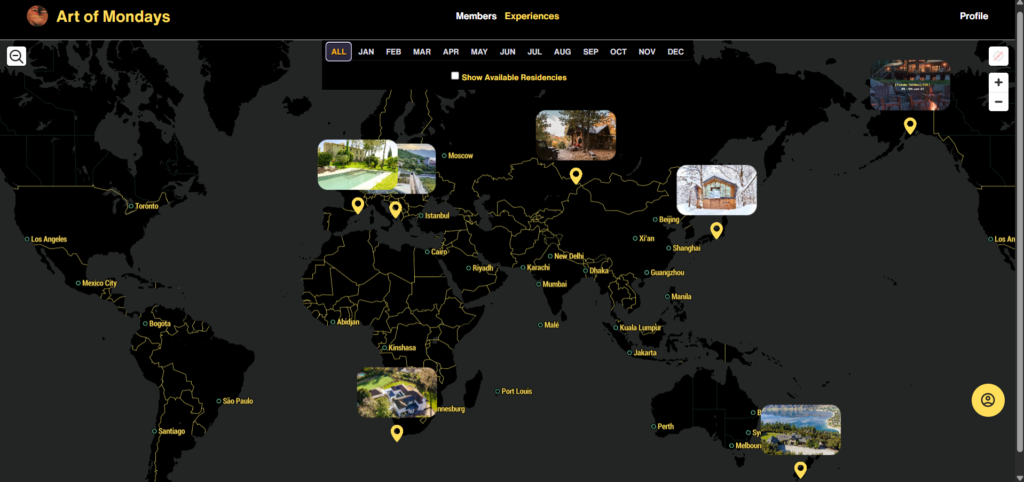
Task: Open the lakeside house photo over Australia
Action: [x=801, y=430]
